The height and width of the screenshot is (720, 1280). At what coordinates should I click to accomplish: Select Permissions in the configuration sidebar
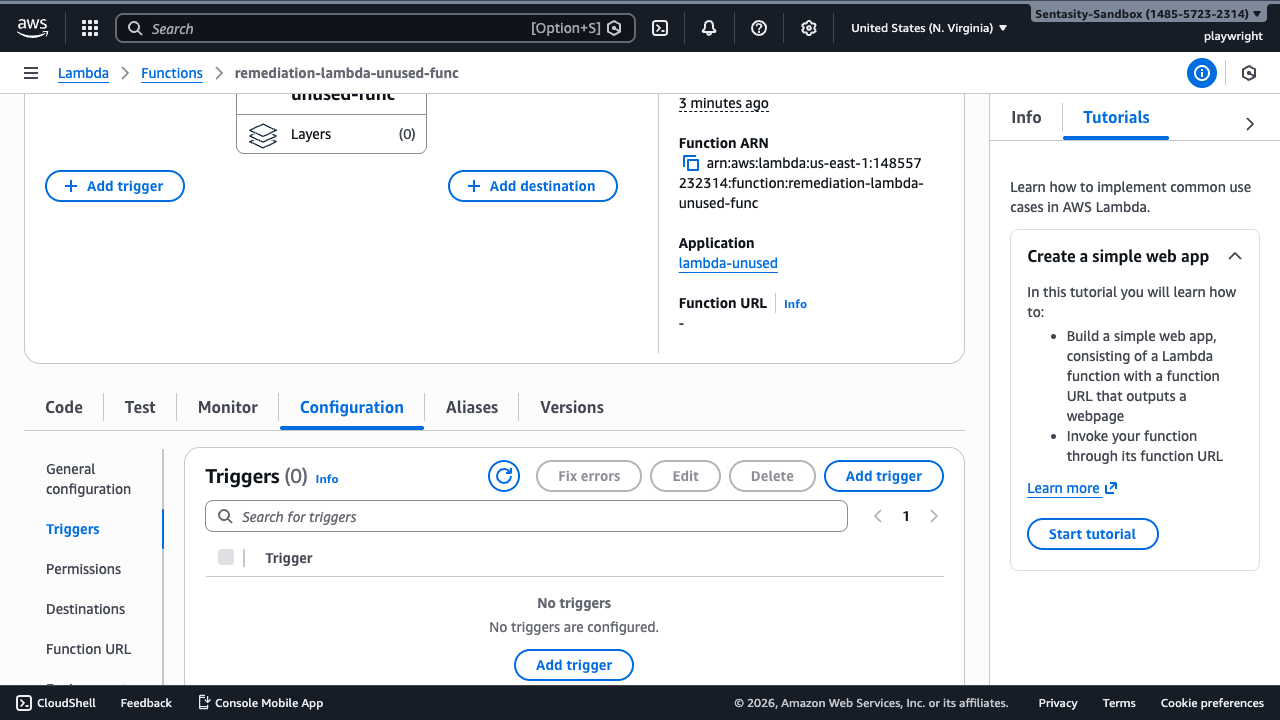point(83,569)
